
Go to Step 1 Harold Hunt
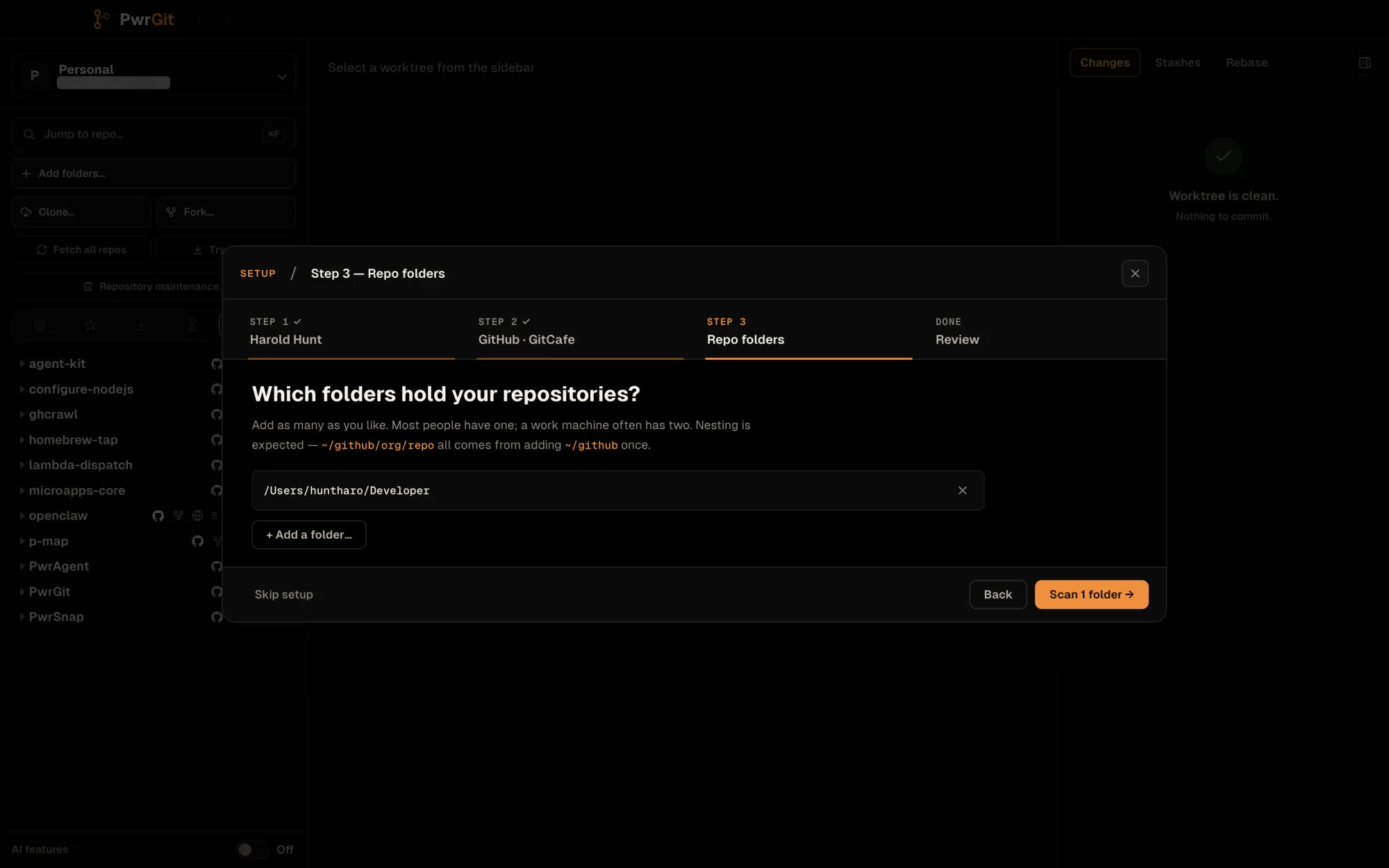click(x=351, y=331)
